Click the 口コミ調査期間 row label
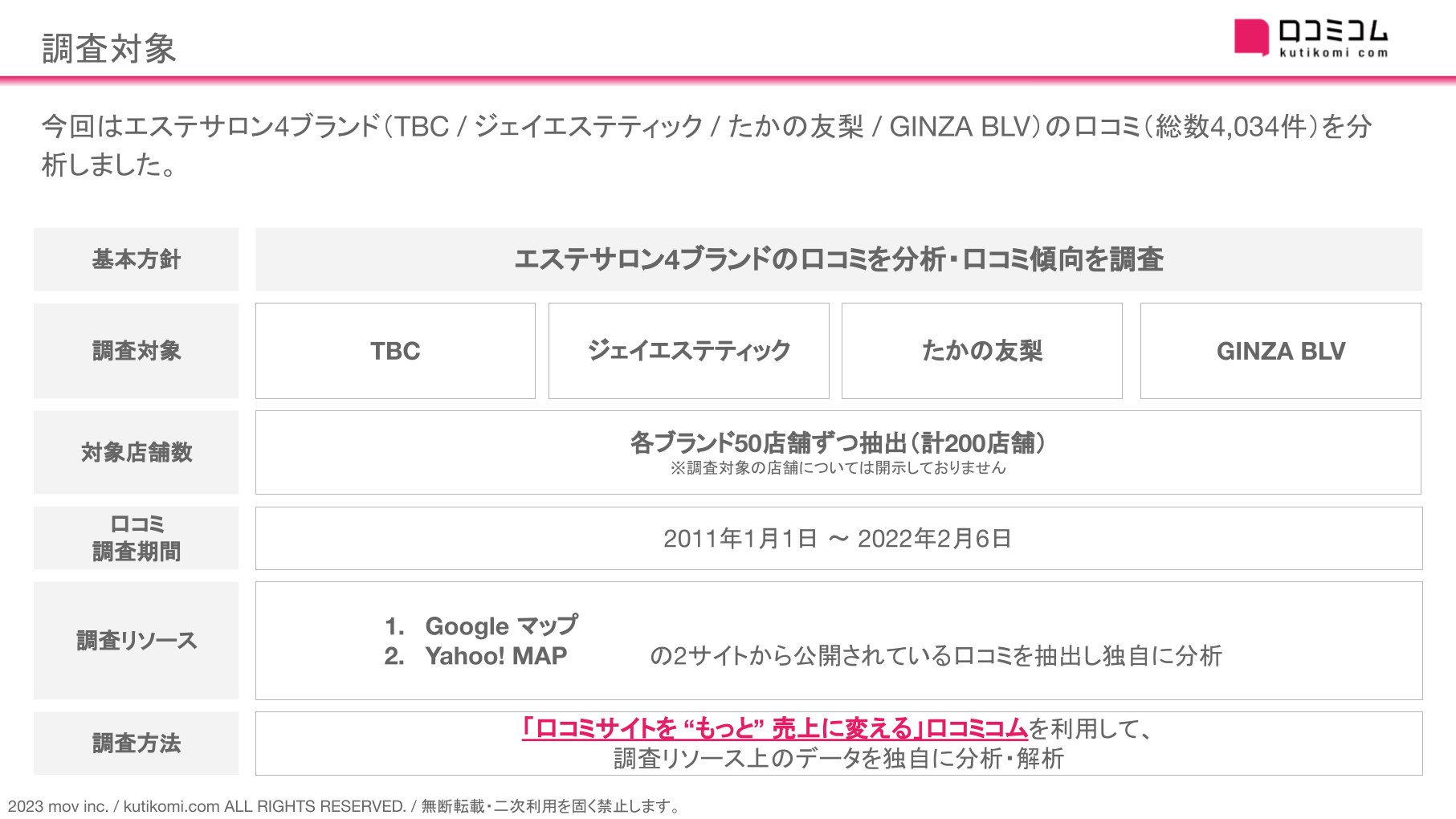The image size is (1456, 819). [137, 538]
